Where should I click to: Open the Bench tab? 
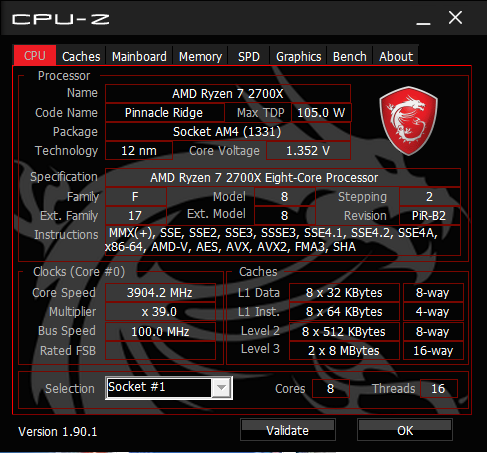(350, 56)
